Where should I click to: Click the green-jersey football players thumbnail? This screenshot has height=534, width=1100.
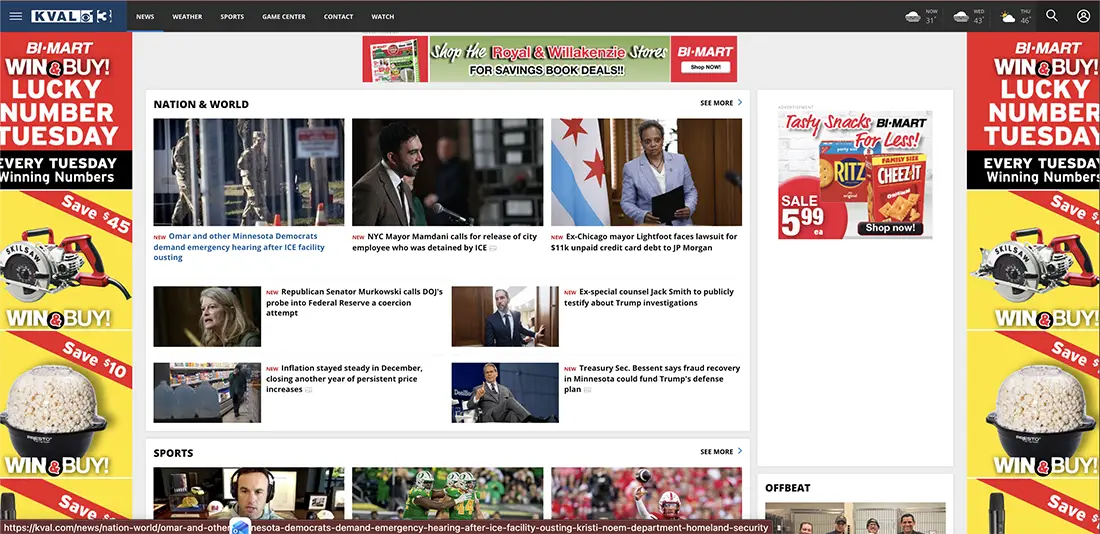(448, 494)
